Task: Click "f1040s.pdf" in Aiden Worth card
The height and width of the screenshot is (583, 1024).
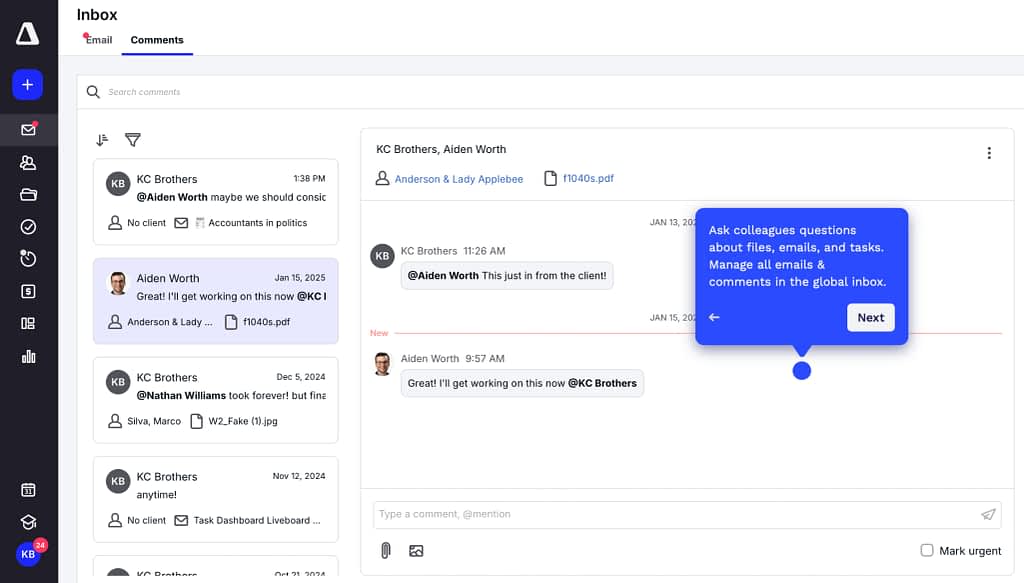Action: pos(266,322)
